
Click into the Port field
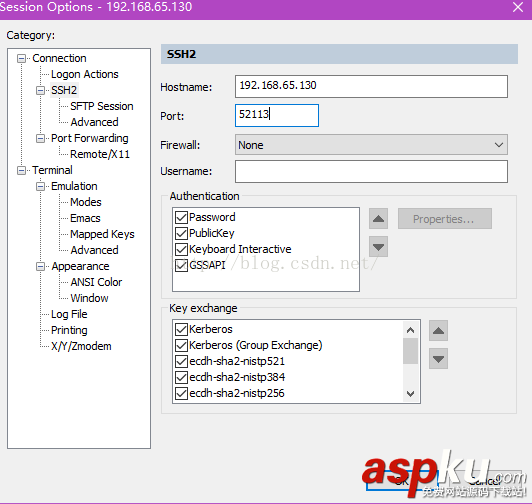pyautogui.click(x=277, y=115)
